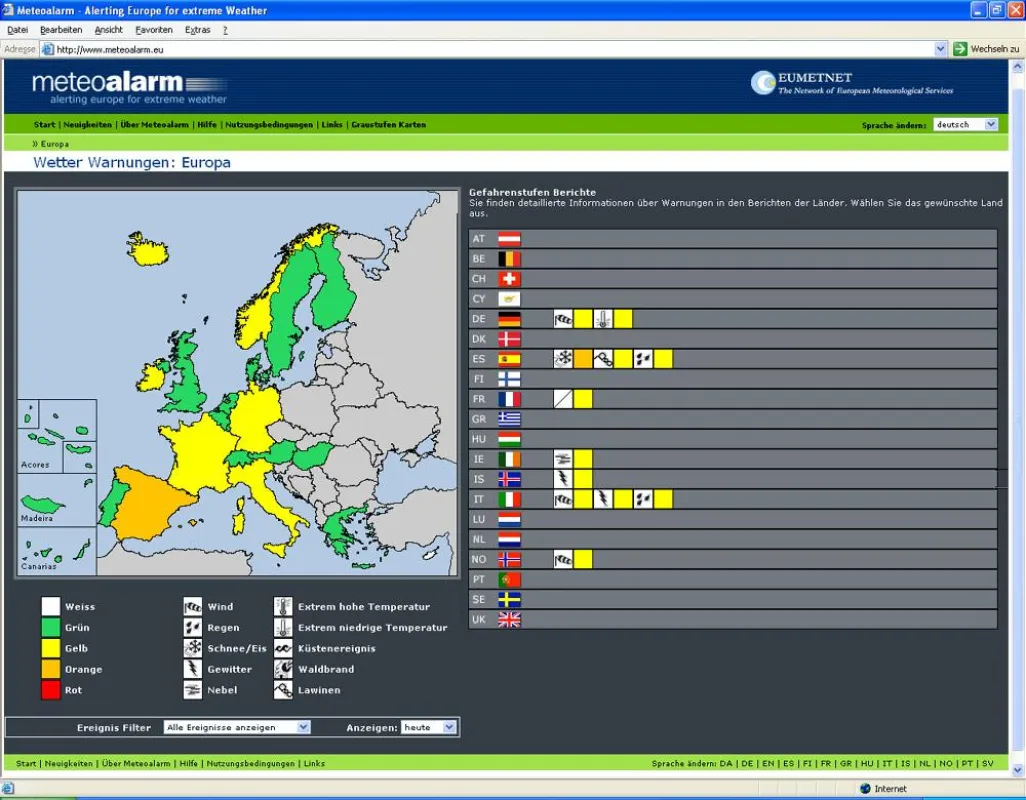Viewport: 1026px width, 800px height.
Task: Click the UK flag in UK row
Action: click(x=509, y=619)
